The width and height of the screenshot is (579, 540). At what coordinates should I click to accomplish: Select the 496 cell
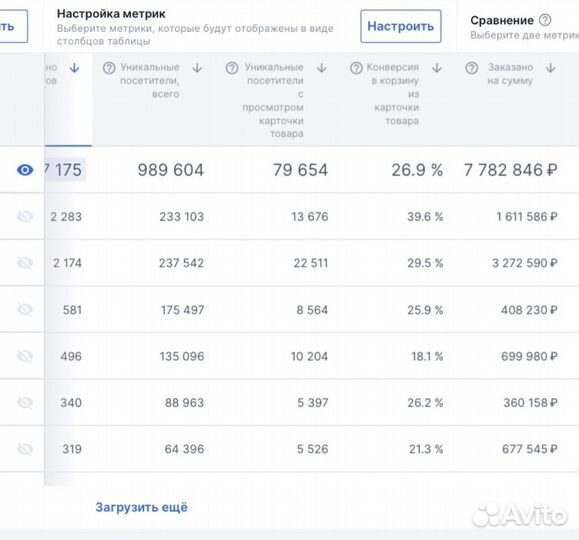(71, 356)
